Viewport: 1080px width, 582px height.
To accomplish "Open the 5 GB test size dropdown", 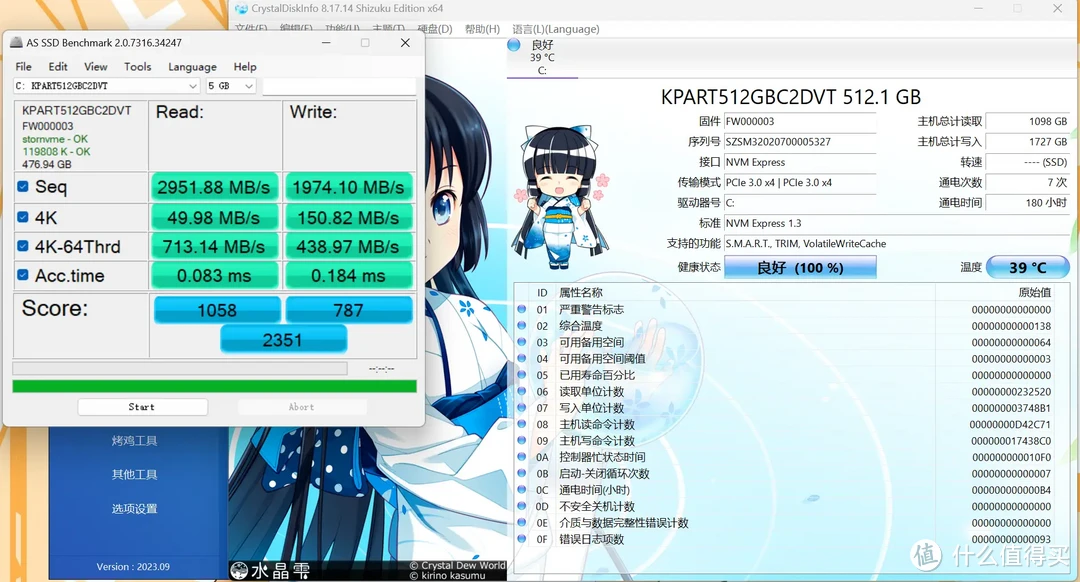I will click(231, 86).
